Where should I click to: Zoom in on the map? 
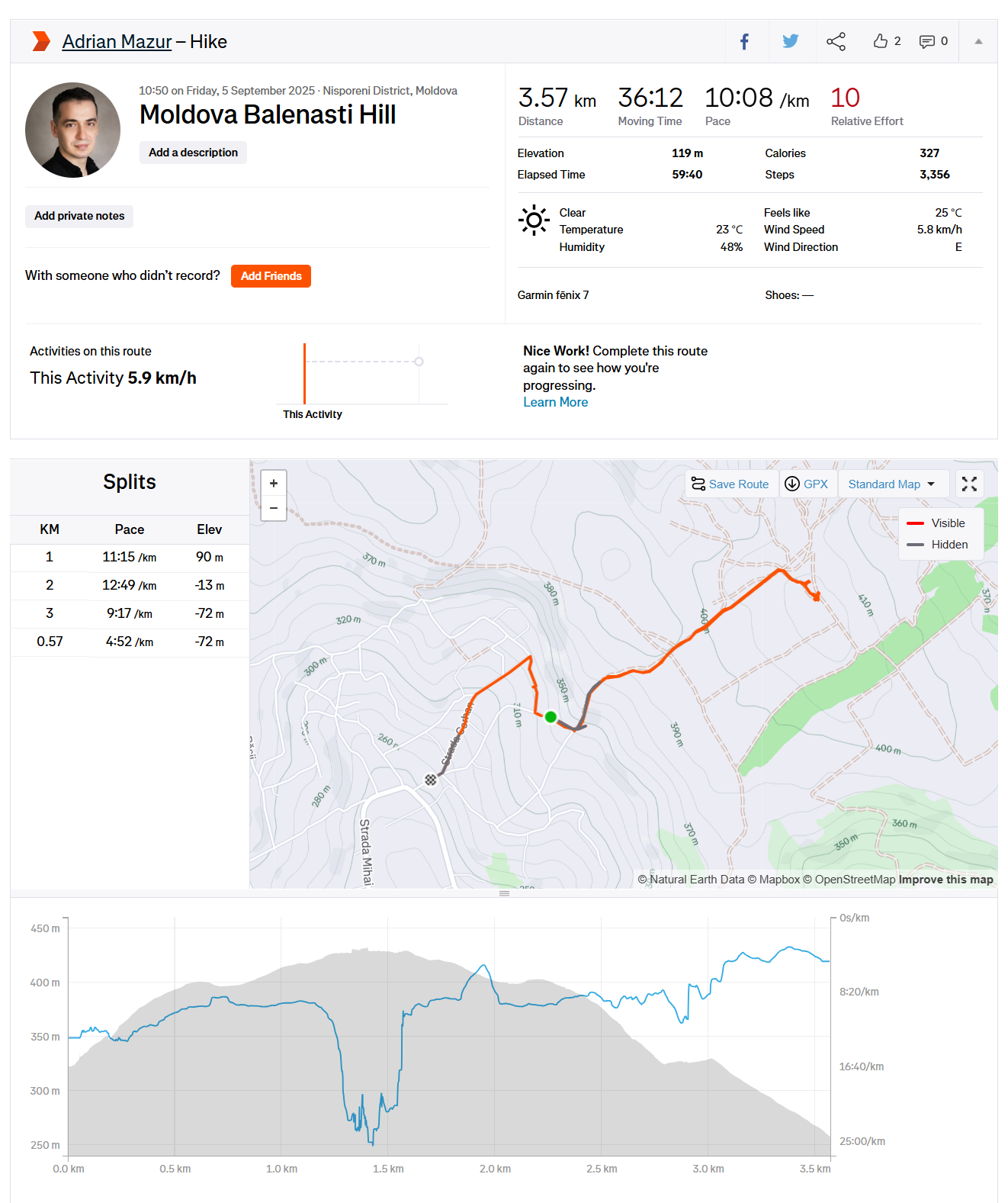coord(274,483)
